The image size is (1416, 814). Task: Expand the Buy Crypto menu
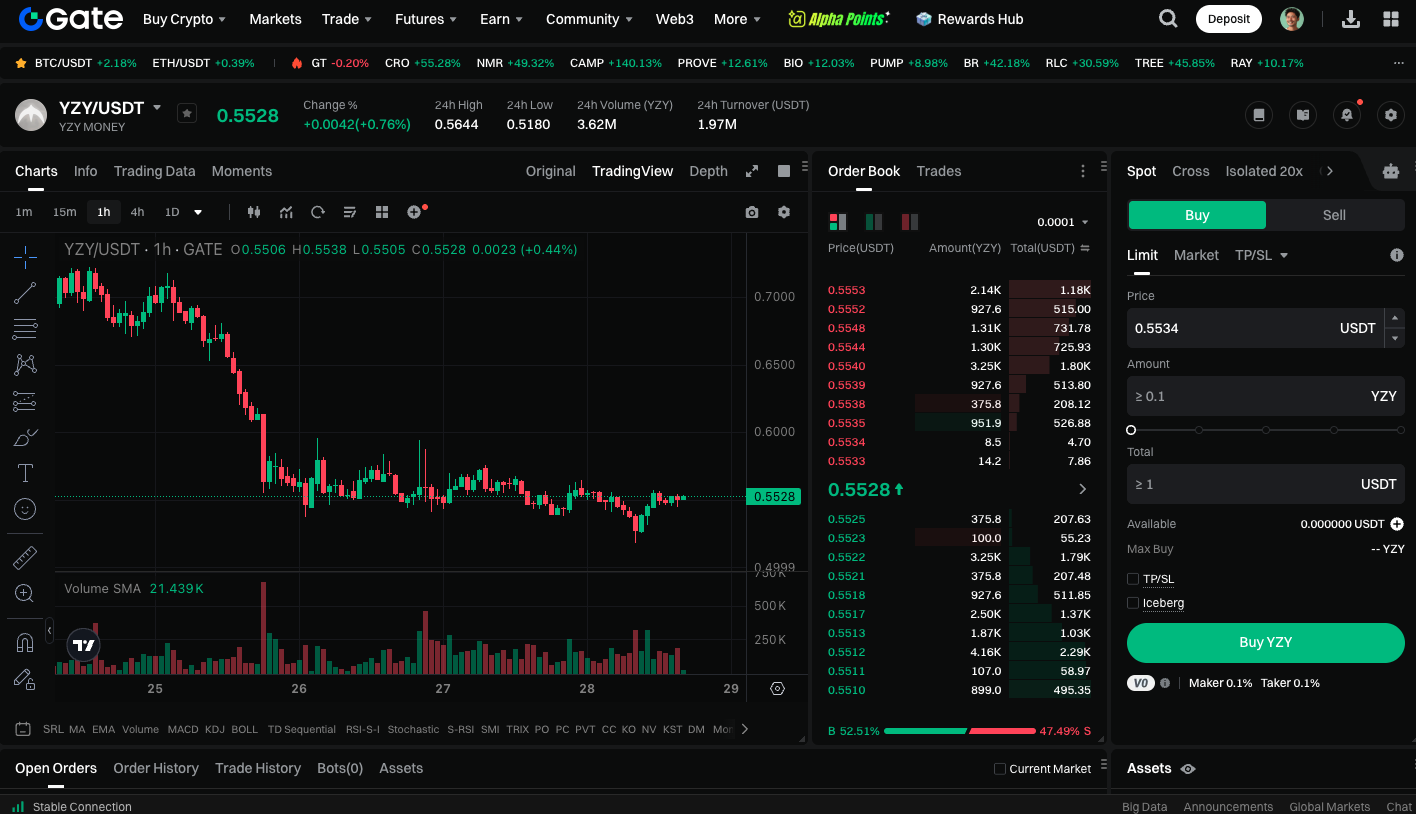point(184,19)
